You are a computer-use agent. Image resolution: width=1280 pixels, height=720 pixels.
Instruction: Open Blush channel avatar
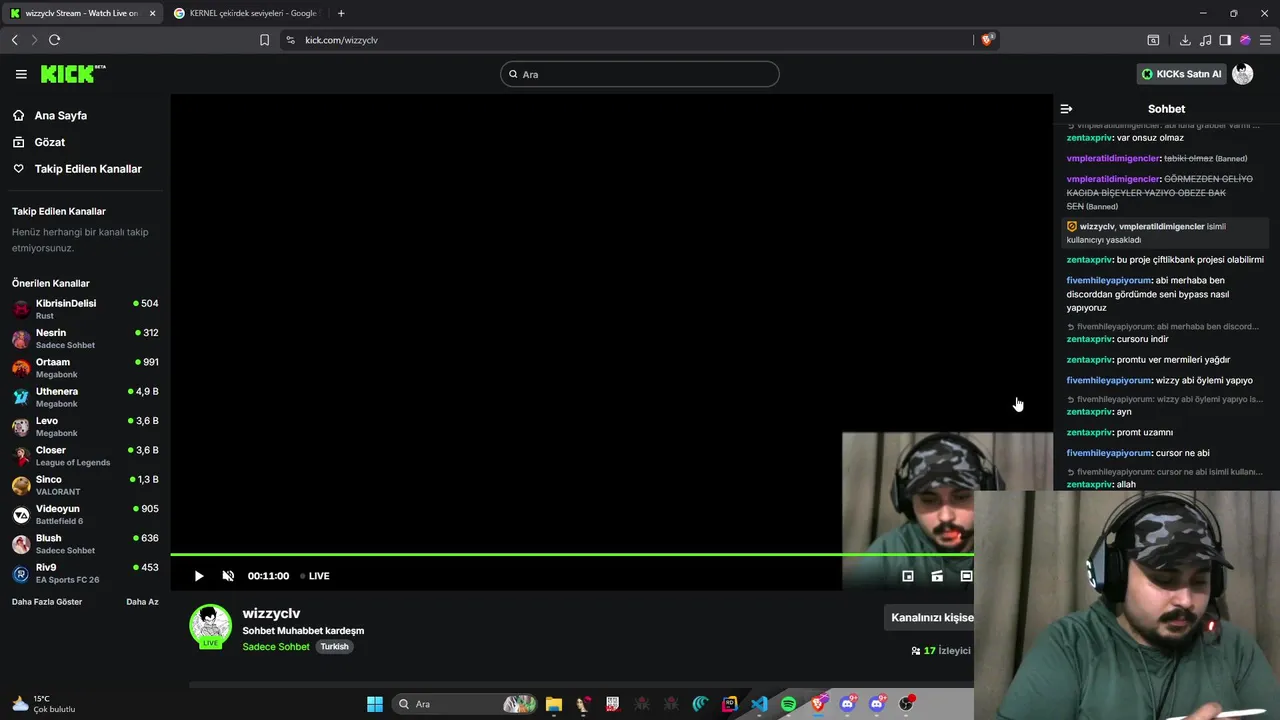21,544
